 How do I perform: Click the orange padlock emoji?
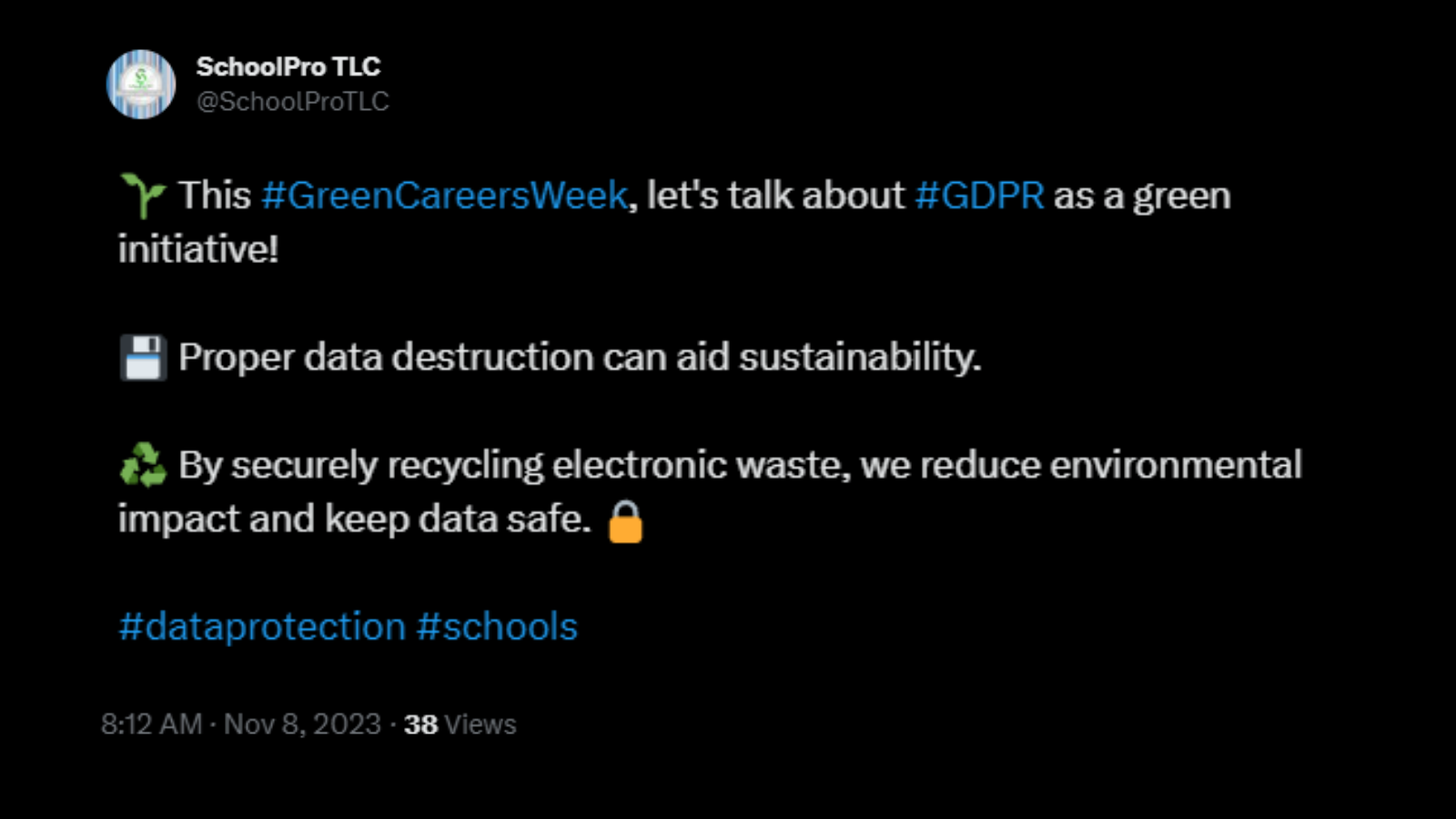click(625, 521)
